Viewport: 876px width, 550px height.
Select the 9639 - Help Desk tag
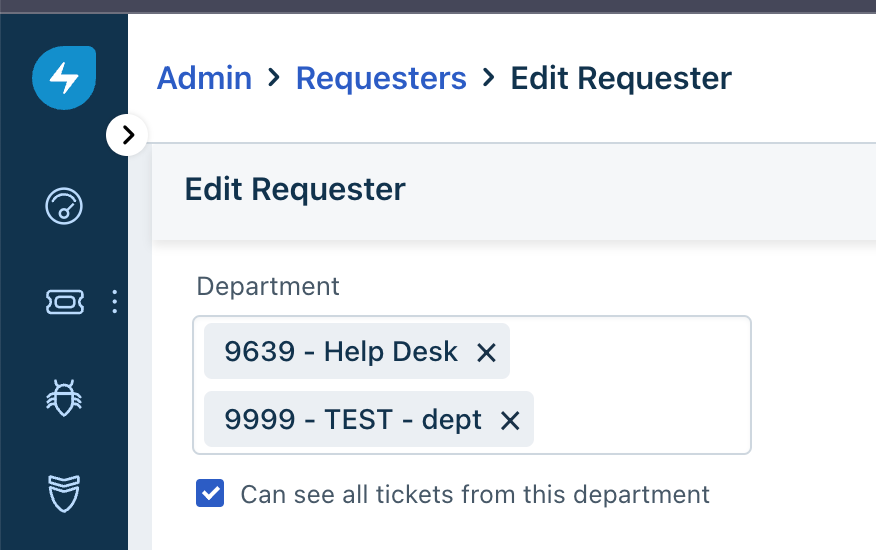(341, 352)
